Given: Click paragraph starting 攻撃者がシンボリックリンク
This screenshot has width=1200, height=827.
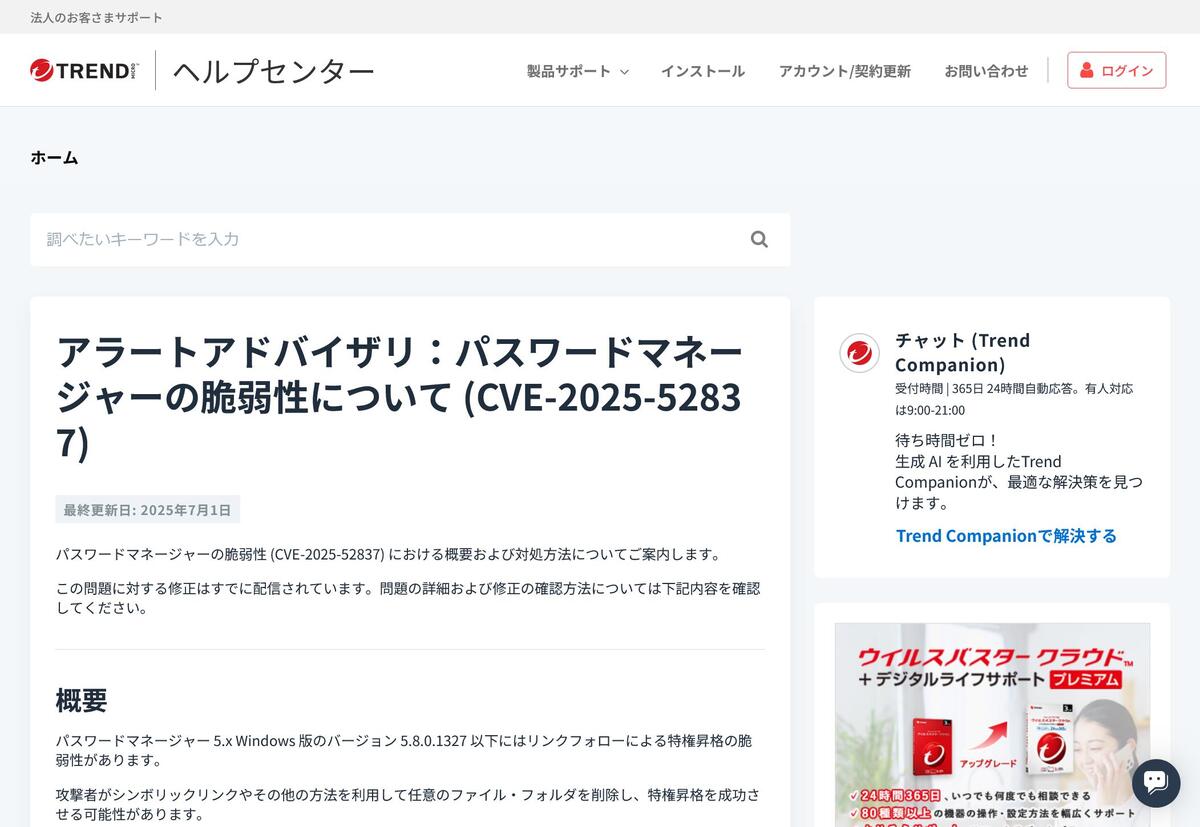Looking at the screenshot, I should (407, 804).
